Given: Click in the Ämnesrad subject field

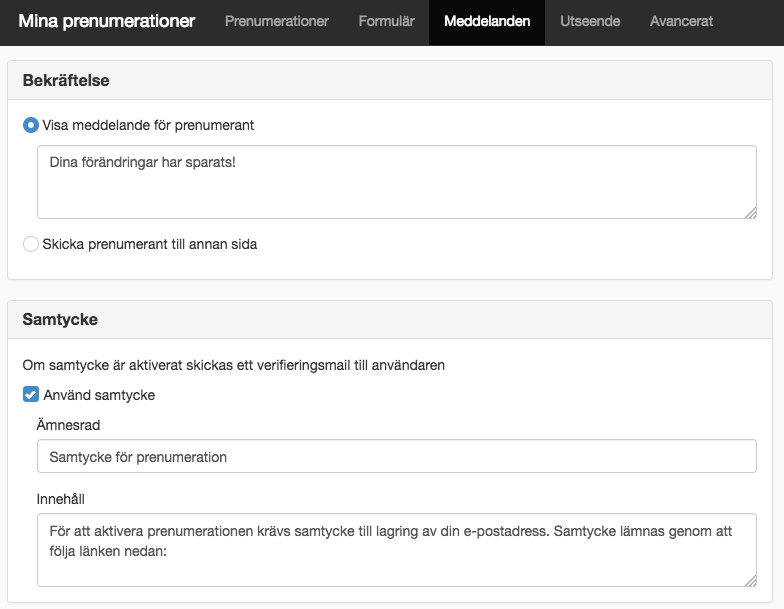Looking at the screenshot, I should (x=396, y=456).
